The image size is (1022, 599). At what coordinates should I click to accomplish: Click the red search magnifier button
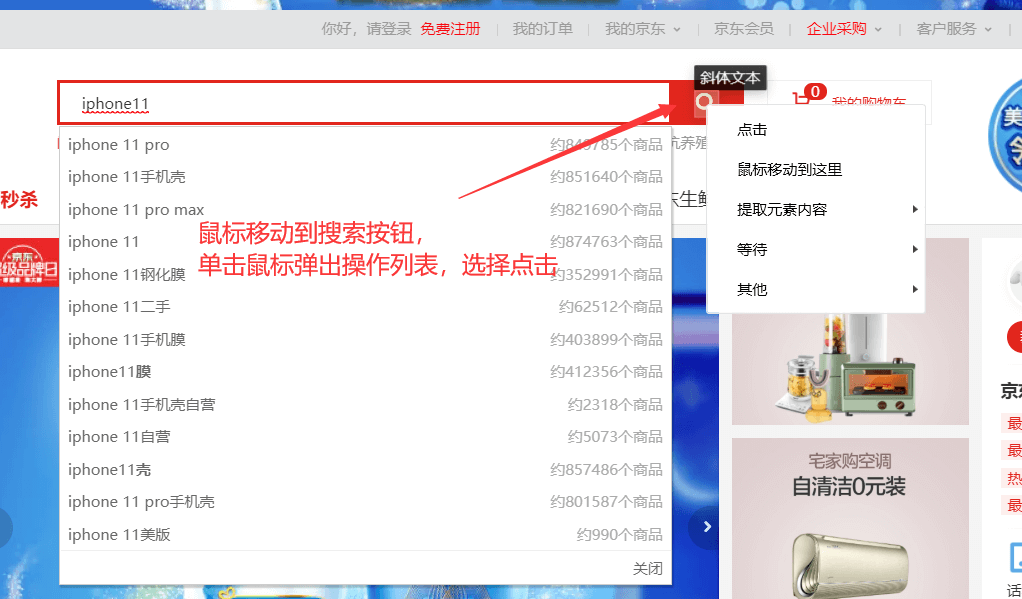click(x=707, y=102)
